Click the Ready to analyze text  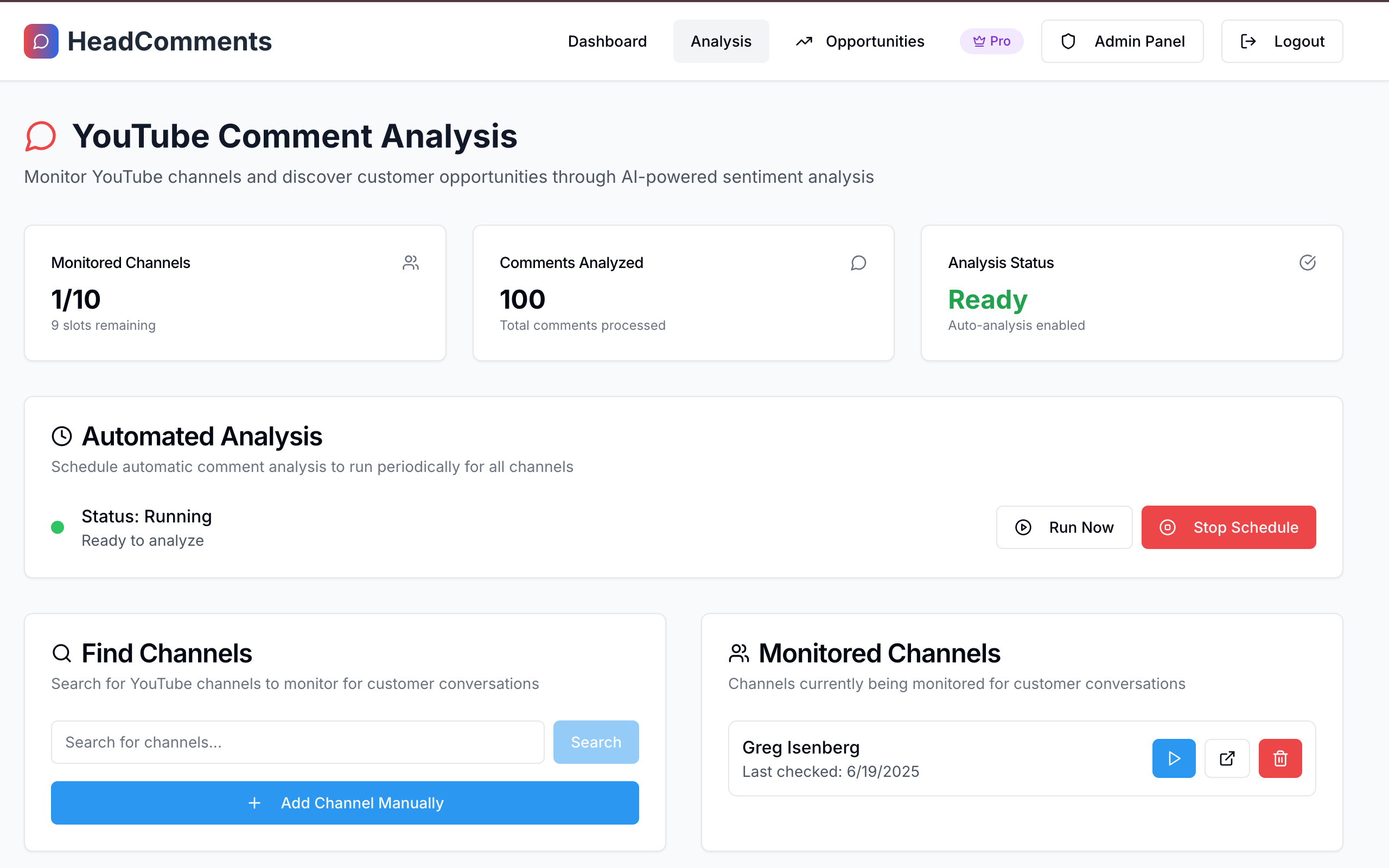[x=142, y=541]
